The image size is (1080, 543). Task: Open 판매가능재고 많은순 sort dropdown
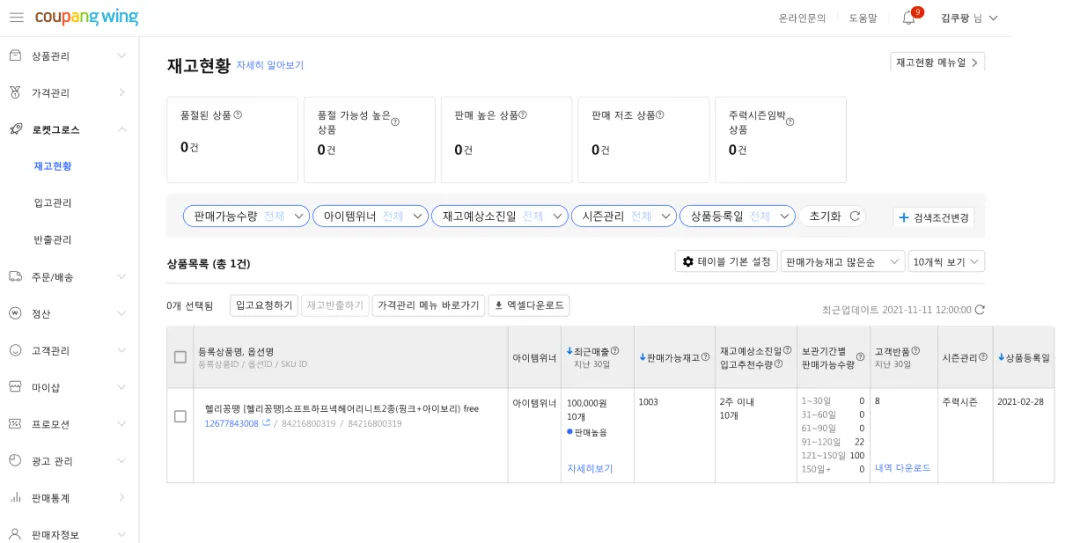pos(842,262)
